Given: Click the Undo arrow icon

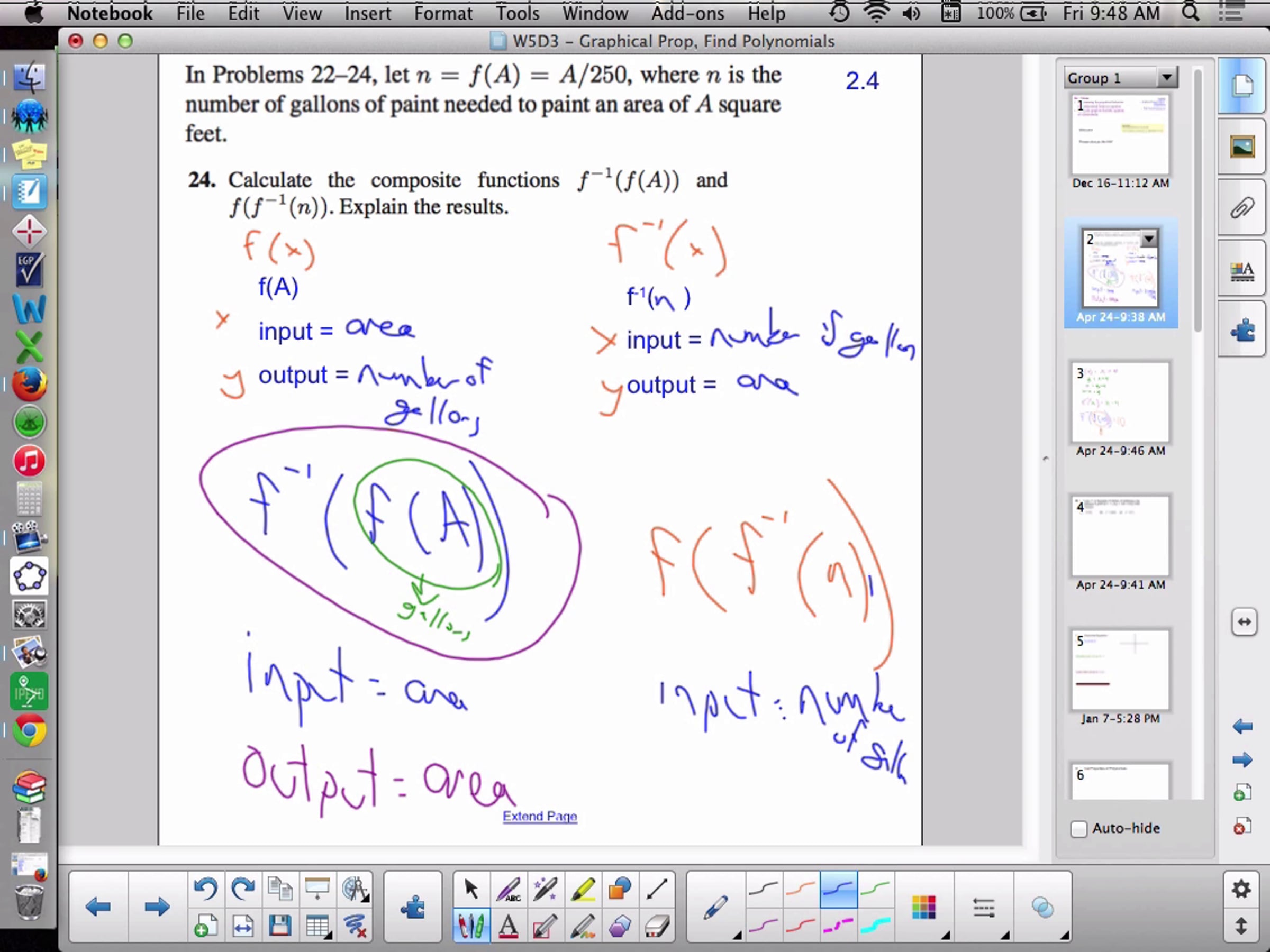Looking at the screenshot, I should click(205, 890).
